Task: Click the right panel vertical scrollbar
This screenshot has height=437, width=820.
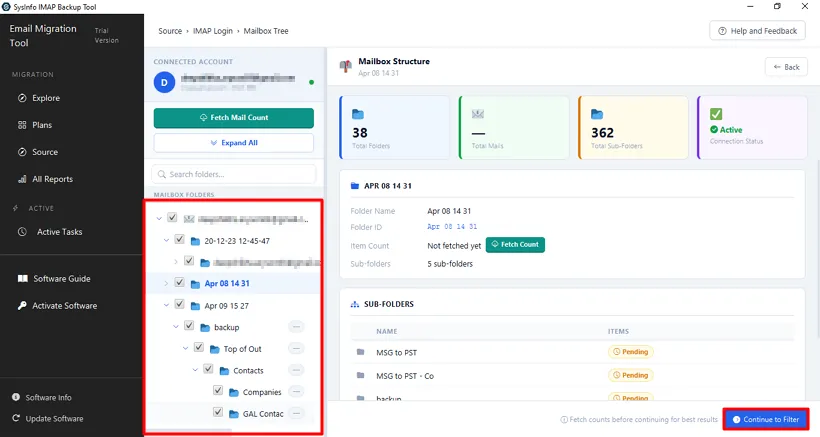Action: (817, 248)
